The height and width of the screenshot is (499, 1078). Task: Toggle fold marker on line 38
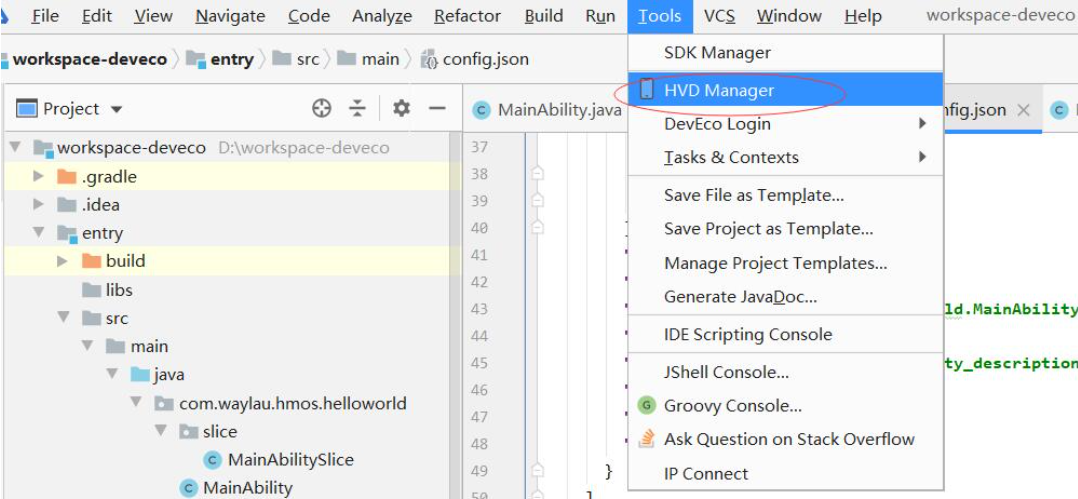(538, 174)
